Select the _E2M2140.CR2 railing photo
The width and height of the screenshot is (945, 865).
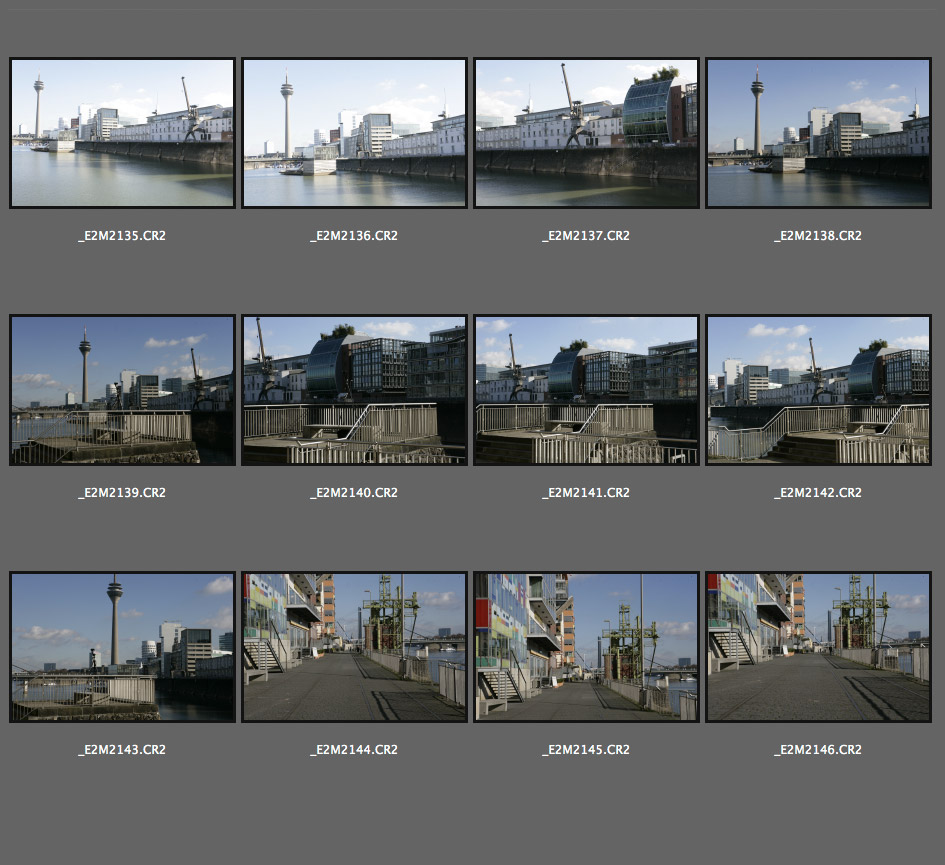[354, 390]
